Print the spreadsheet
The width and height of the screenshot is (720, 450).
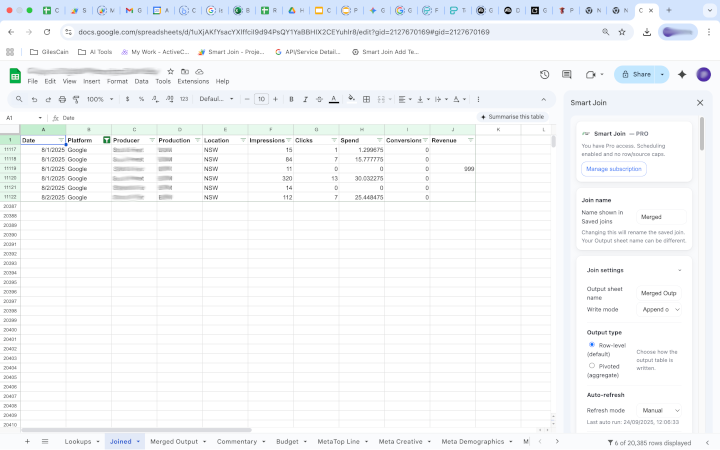[62, 99]
